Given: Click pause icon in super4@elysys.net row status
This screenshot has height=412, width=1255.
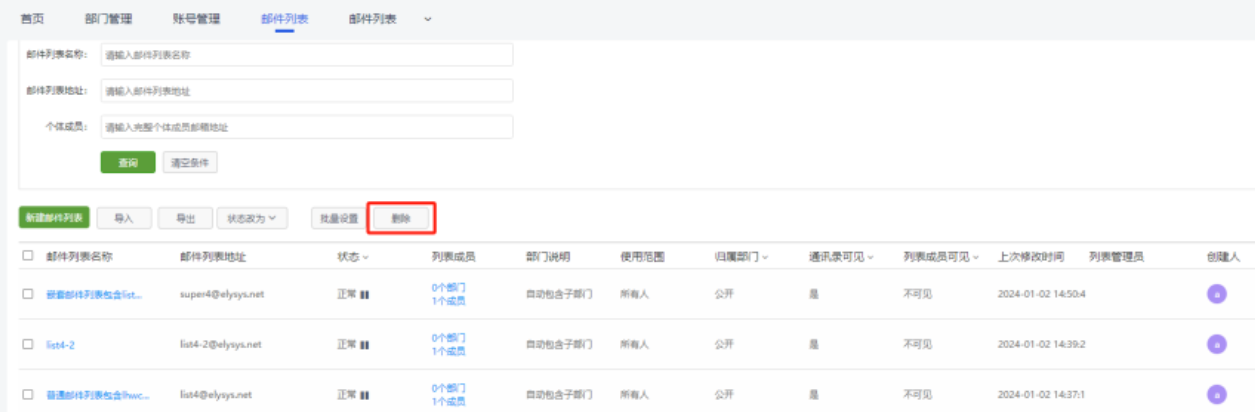Looking at the screenshot, I should [363, 294].
